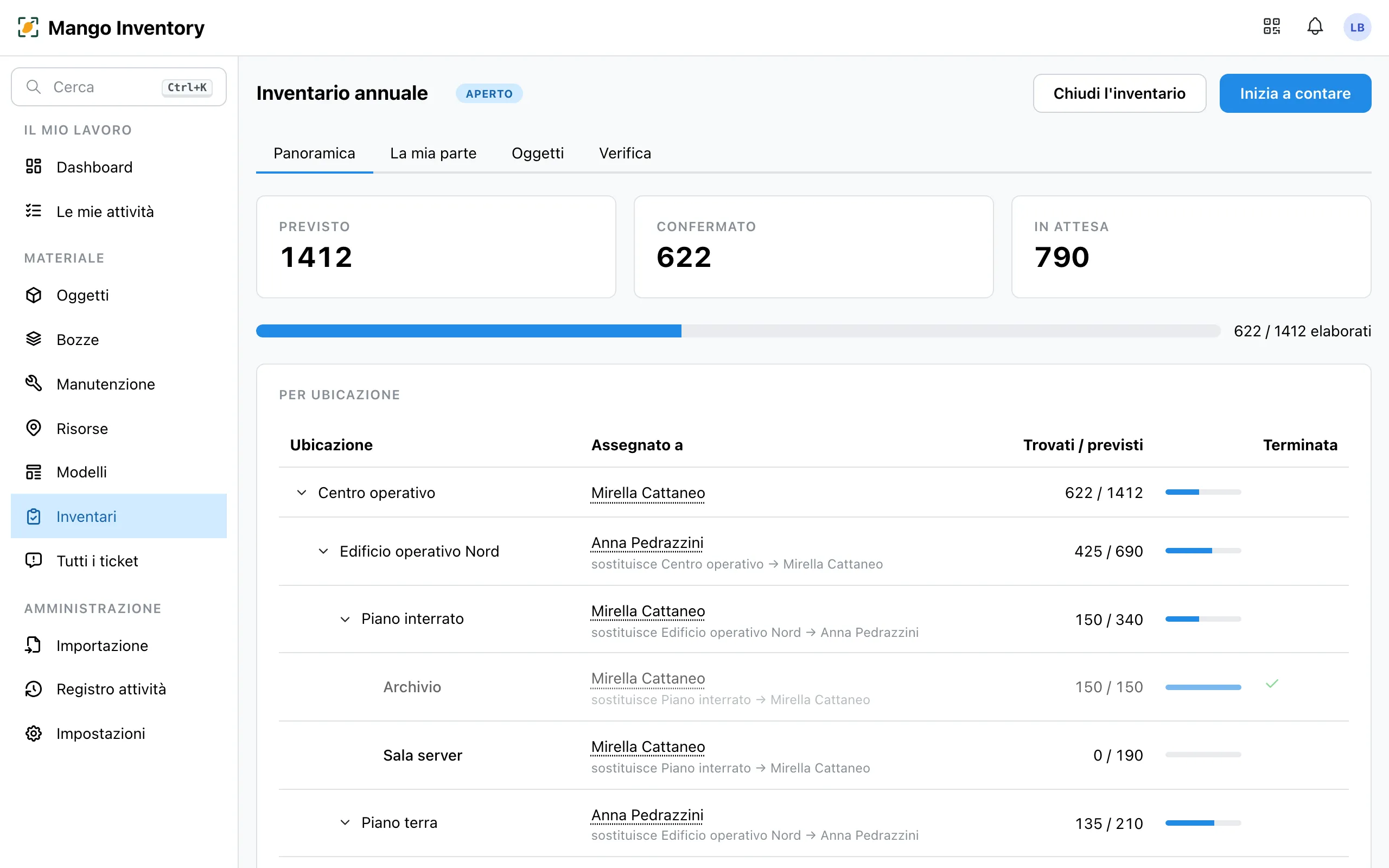Click the Importazione file icon
Viewport: 1389px width, 868px height.
click(33, 644)
